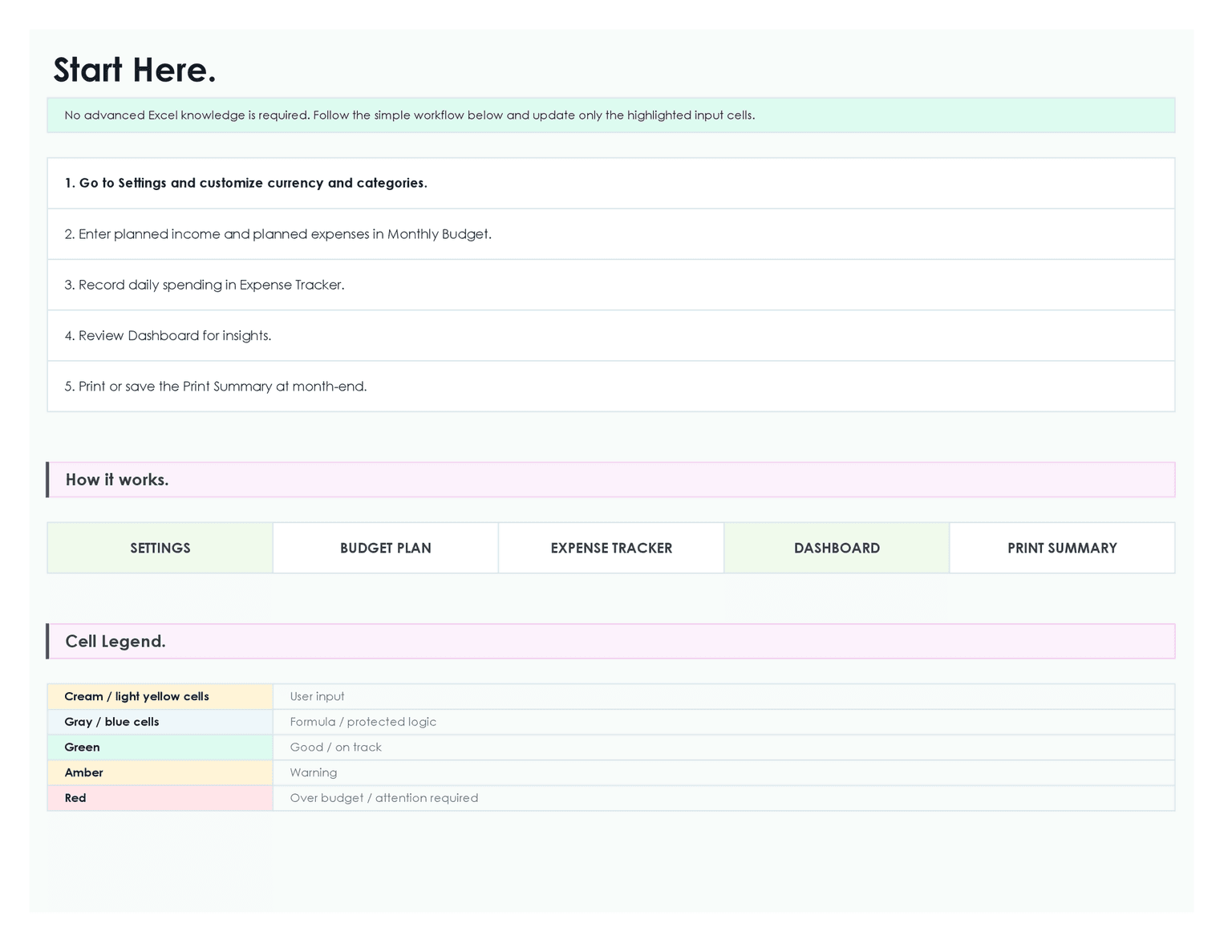Select step 5 about Print Summary
The image size is (1232, 952).
[x=611, y=386]
